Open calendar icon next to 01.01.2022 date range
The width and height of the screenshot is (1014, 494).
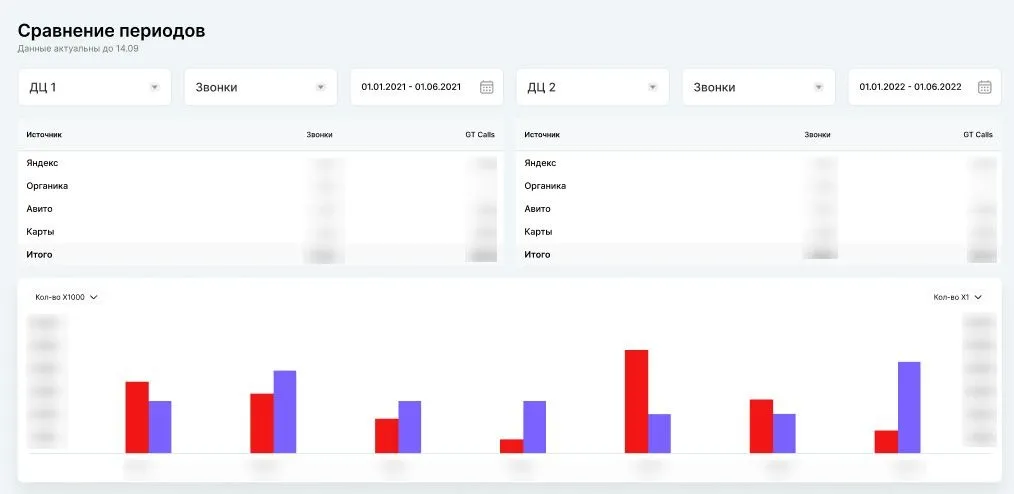pyautogui.click(x=985, y=87)
